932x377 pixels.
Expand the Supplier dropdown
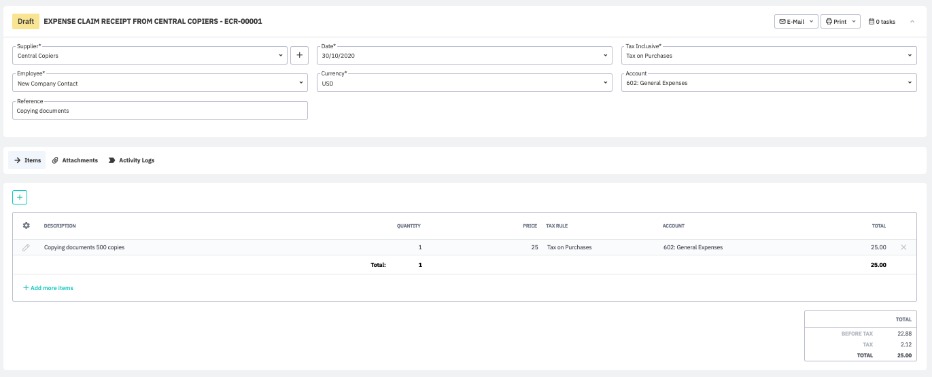[x=150, y=55]
